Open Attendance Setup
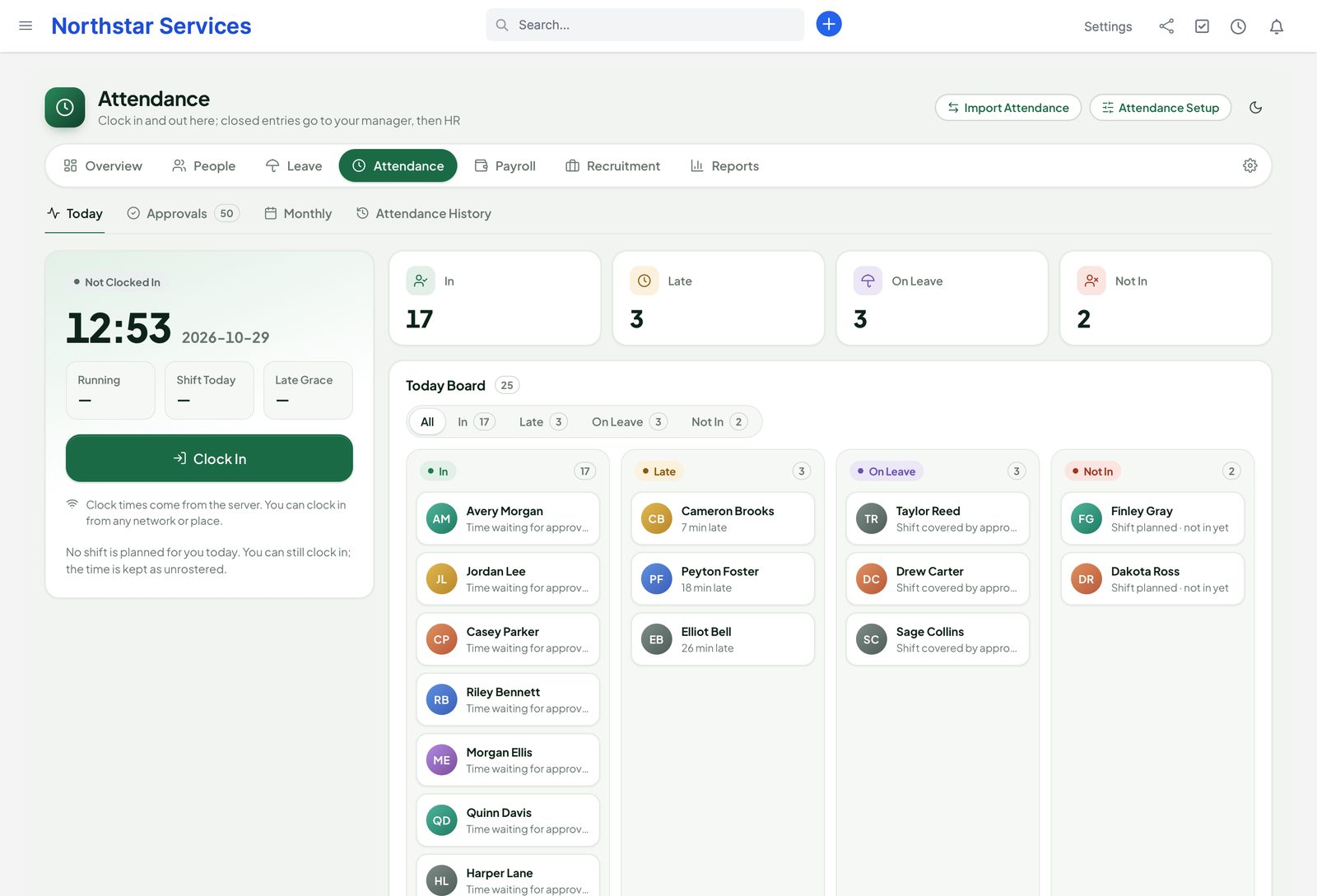Viewport: 1317px width, 896px height. click(x=1161, y=108)
